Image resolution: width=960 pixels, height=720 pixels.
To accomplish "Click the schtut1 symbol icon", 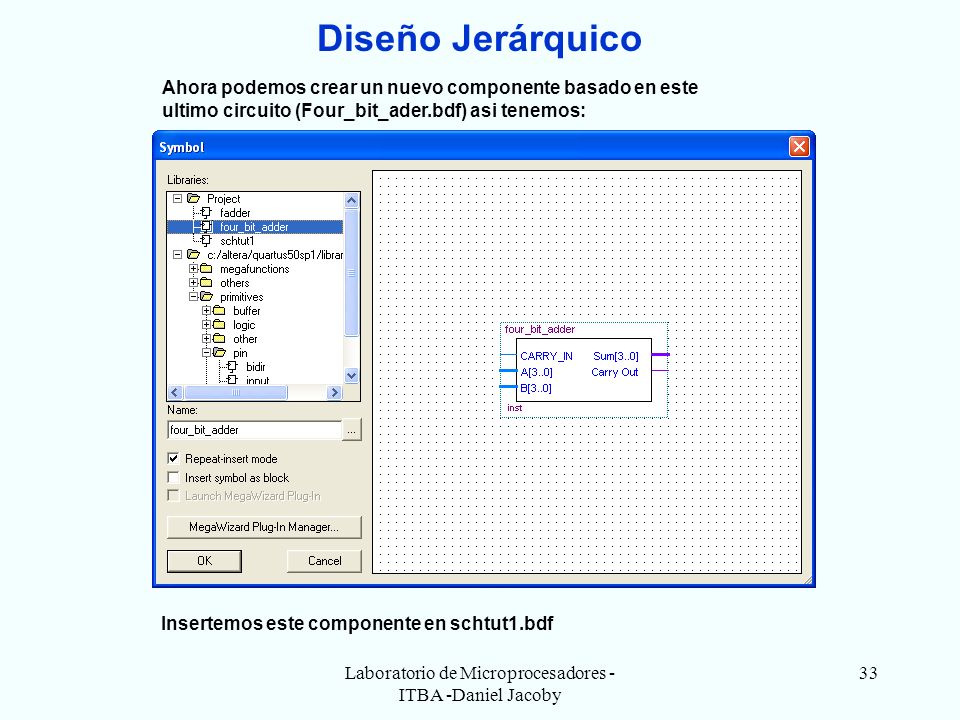I will point(206,241).
